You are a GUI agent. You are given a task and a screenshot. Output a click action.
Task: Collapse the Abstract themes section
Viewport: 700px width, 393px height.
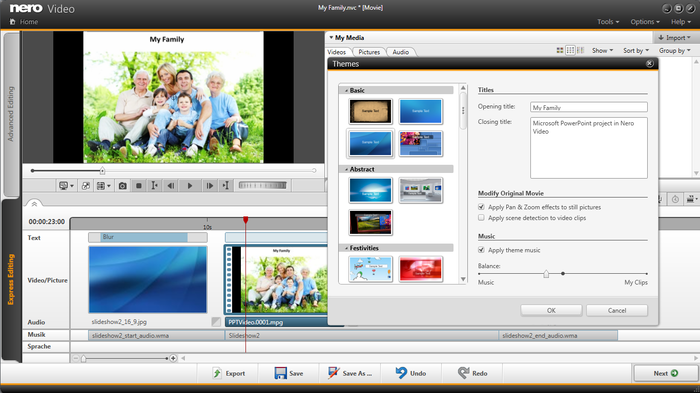pyautogui.click(x=347, y=169)
